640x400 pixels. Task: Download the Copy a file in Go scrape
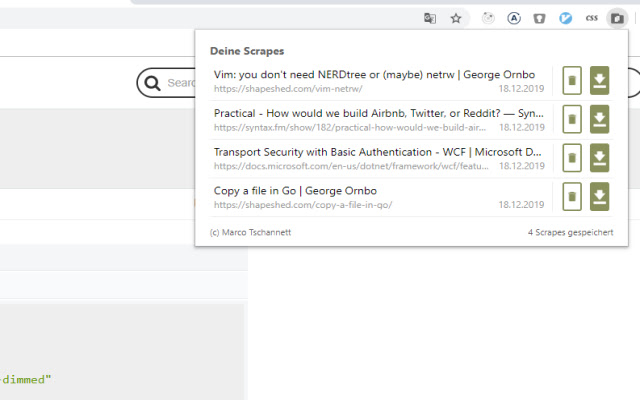(x=599, y=196)
